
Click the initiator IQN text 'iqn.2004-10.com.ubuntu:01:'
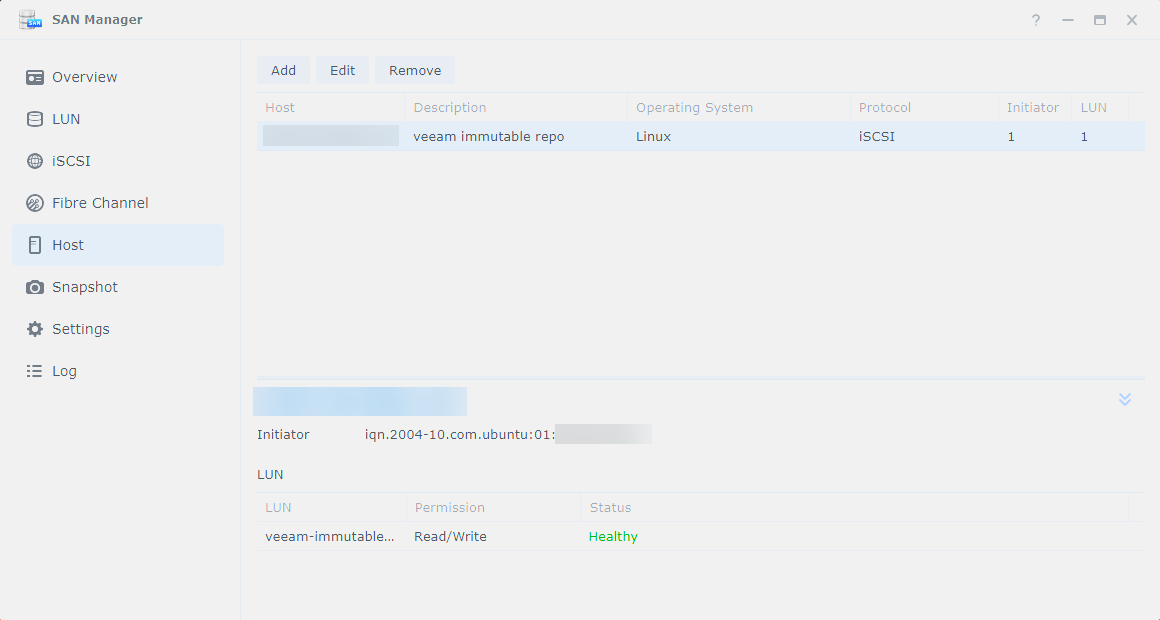(x=459, y=434)
